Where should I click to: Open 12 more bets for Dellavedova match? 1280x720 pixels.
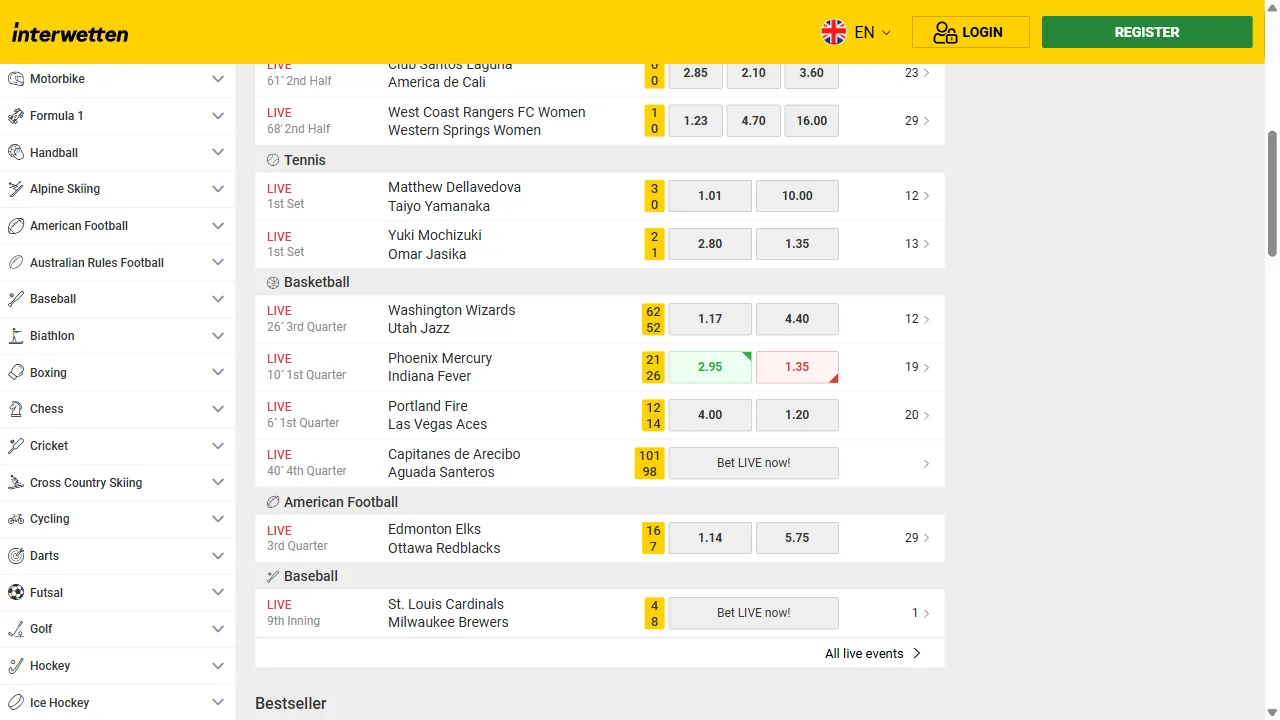917,196
